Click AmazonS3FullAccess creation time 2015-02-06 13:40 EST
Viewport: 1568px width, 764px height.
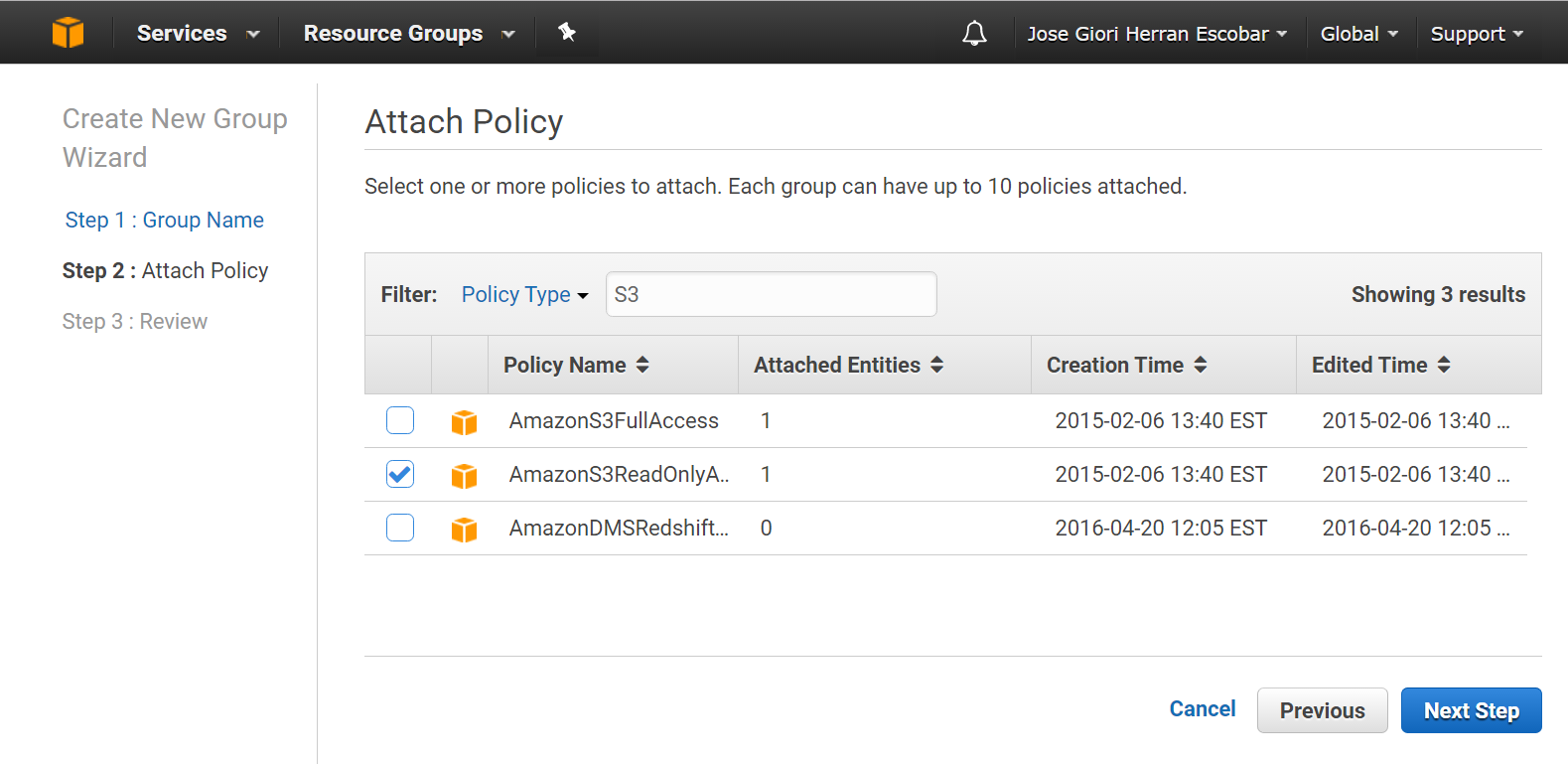click(x=1161, y=420)
